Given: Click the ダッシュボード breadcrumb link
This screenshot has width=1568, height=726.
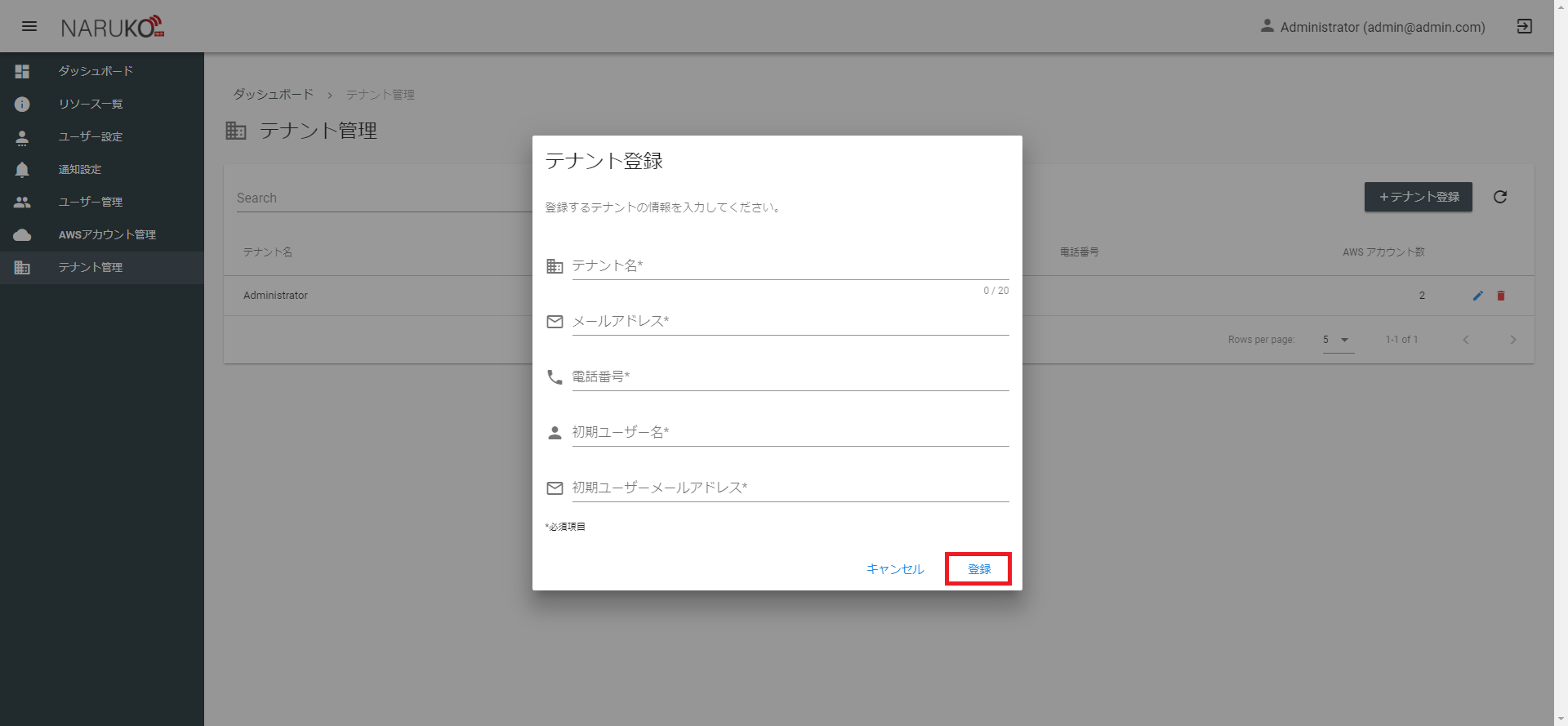Looking at the screenshot, I should pos(274,95).
